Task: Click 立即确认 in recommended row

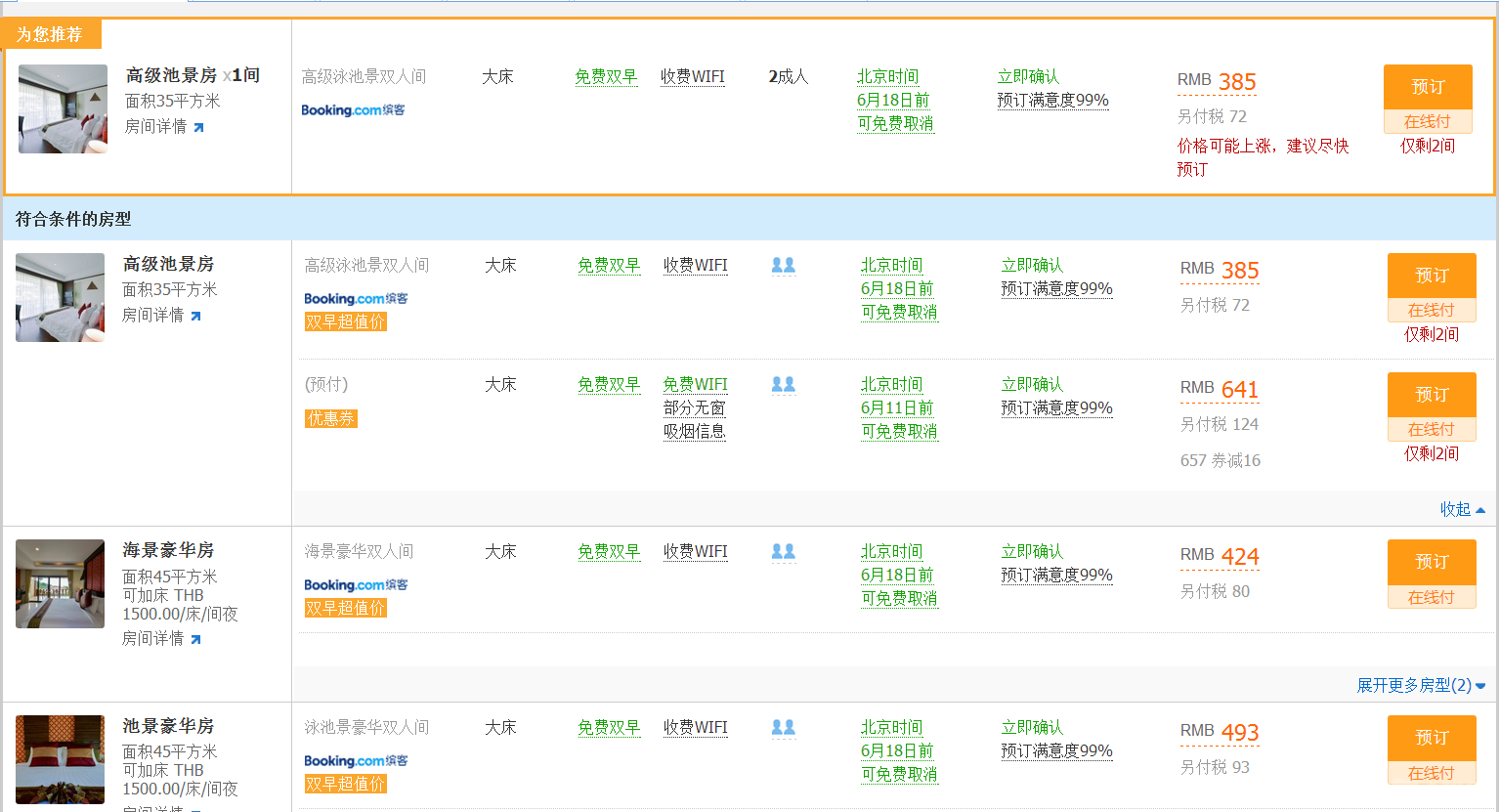Action: pos(1028,76)
